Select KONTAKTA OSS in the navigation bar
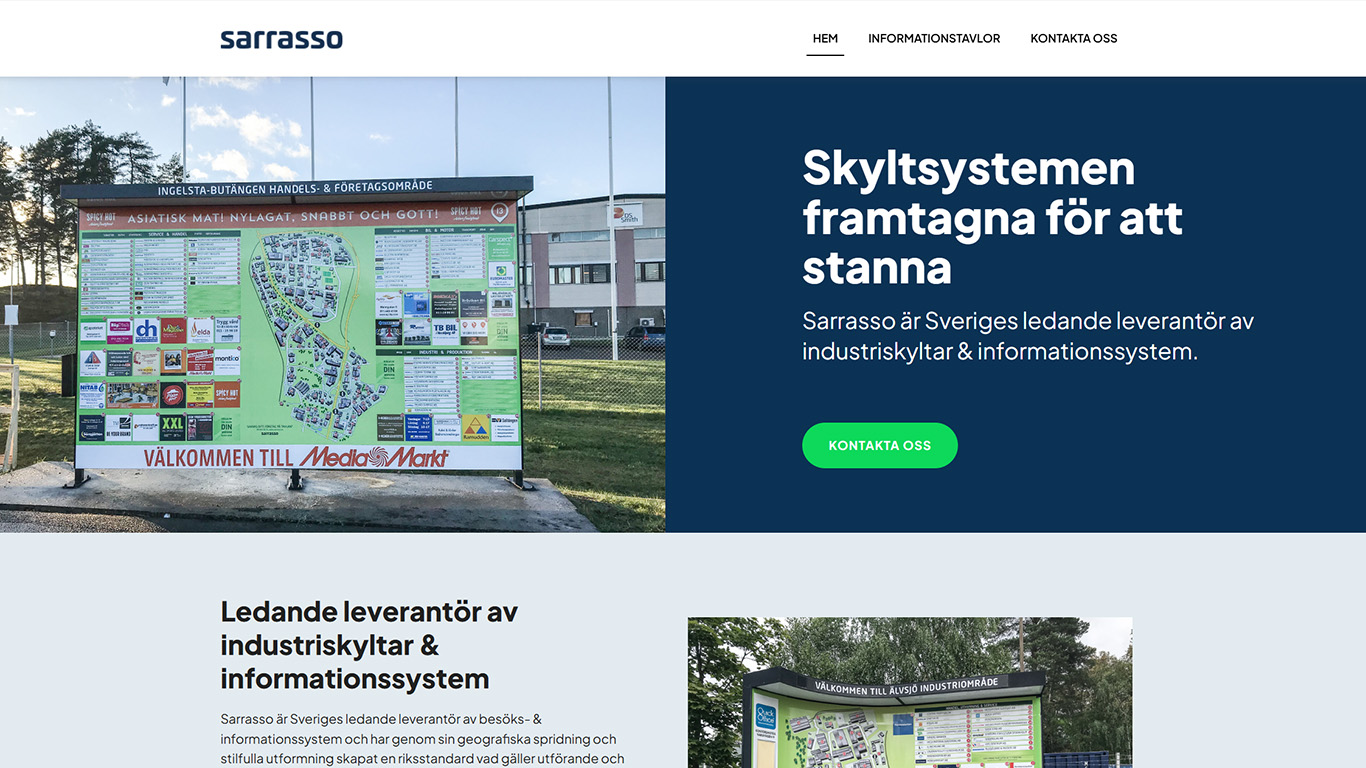The width and height of the screenshot is (1366, 768). 1073,39
